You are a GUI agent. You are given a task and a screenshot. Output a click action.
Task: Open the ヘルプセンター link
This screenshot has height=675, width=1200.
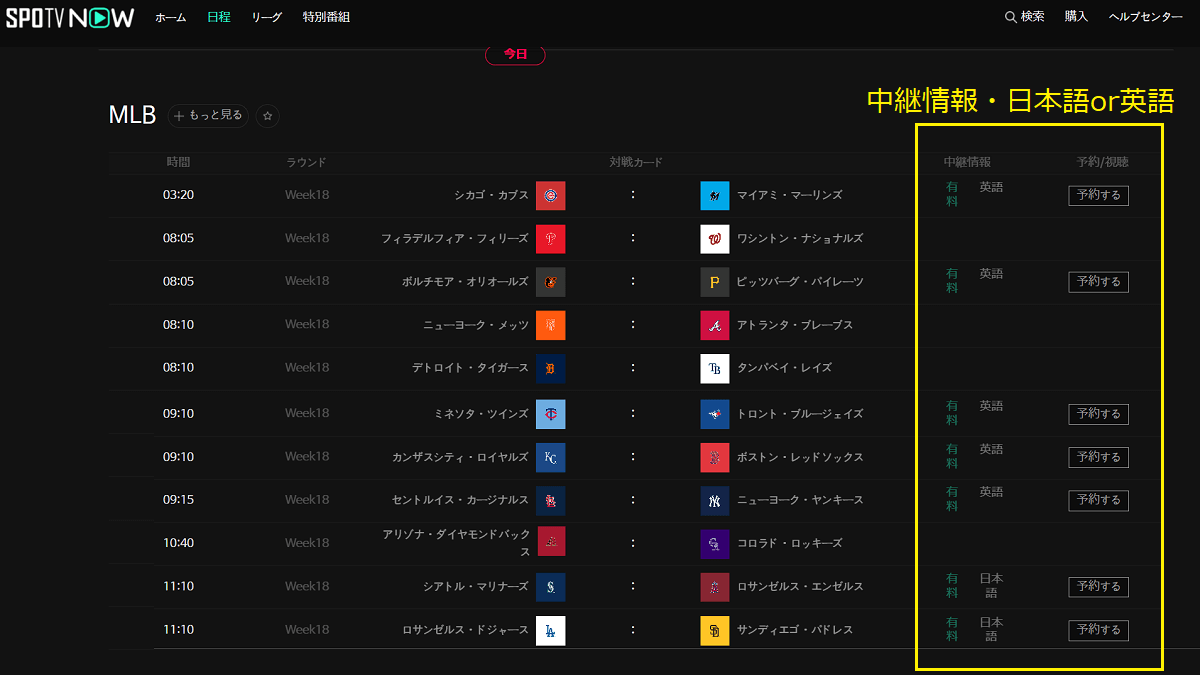[1146, 17]
